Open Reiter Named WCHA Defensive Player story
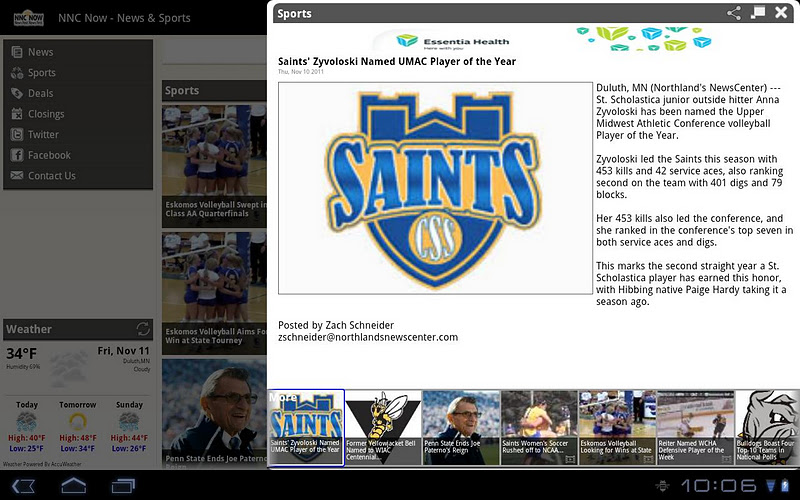Screen dimensions: 800x500 point(695,428)
